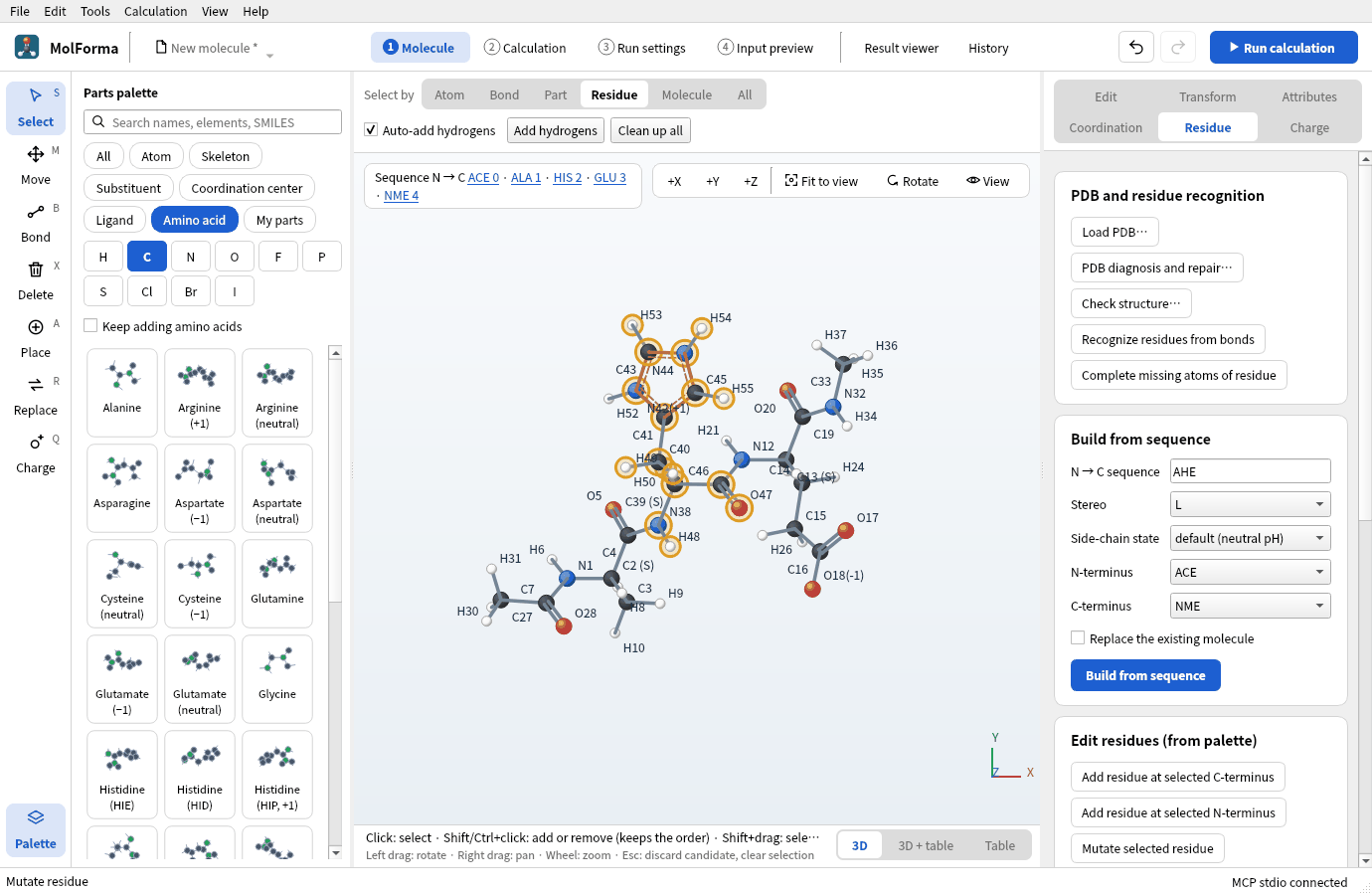1372x895 pixels.
Task: Expand the C-terminus dropdown
Action: click(1251, 606)
